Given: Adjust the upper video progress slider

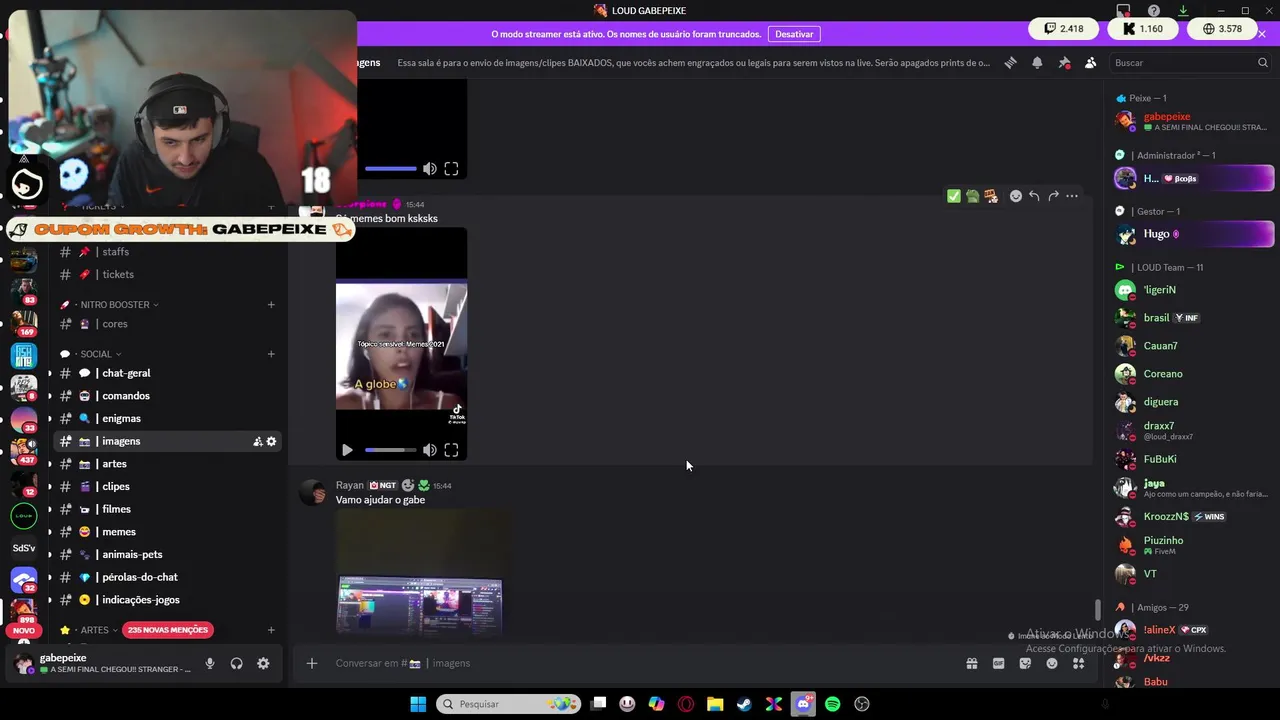Looking at the screenshot, I should click(390, 169).
